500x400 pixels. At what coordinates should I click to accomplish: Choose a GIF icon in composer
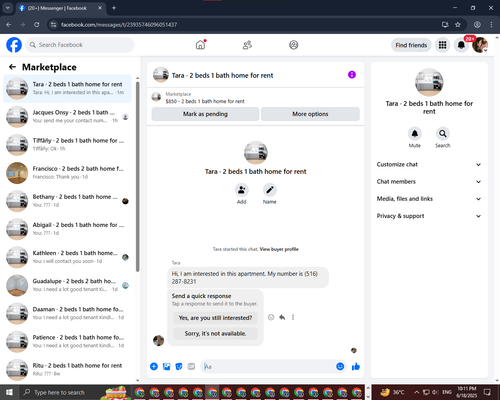click(x=191, y=367)
